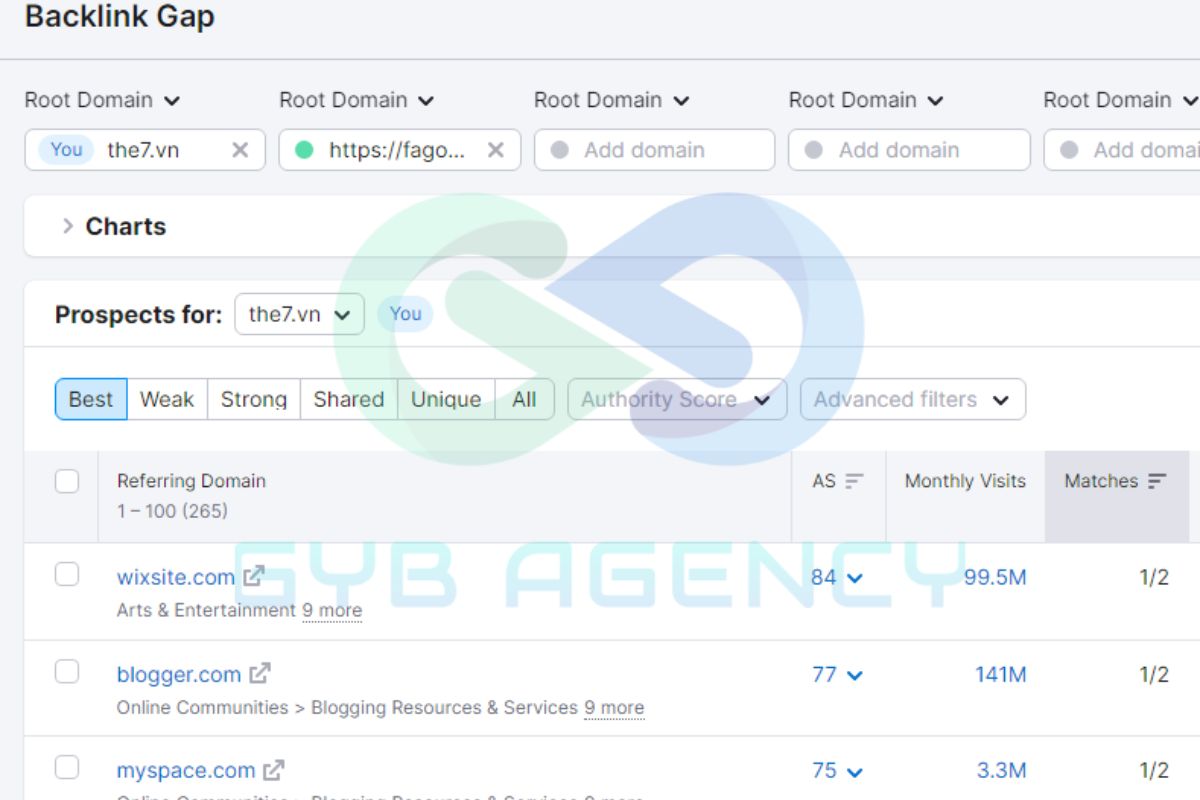Open the Authority Score filter dropdown
Screen dimensions: 1200x800
point(677,399)
